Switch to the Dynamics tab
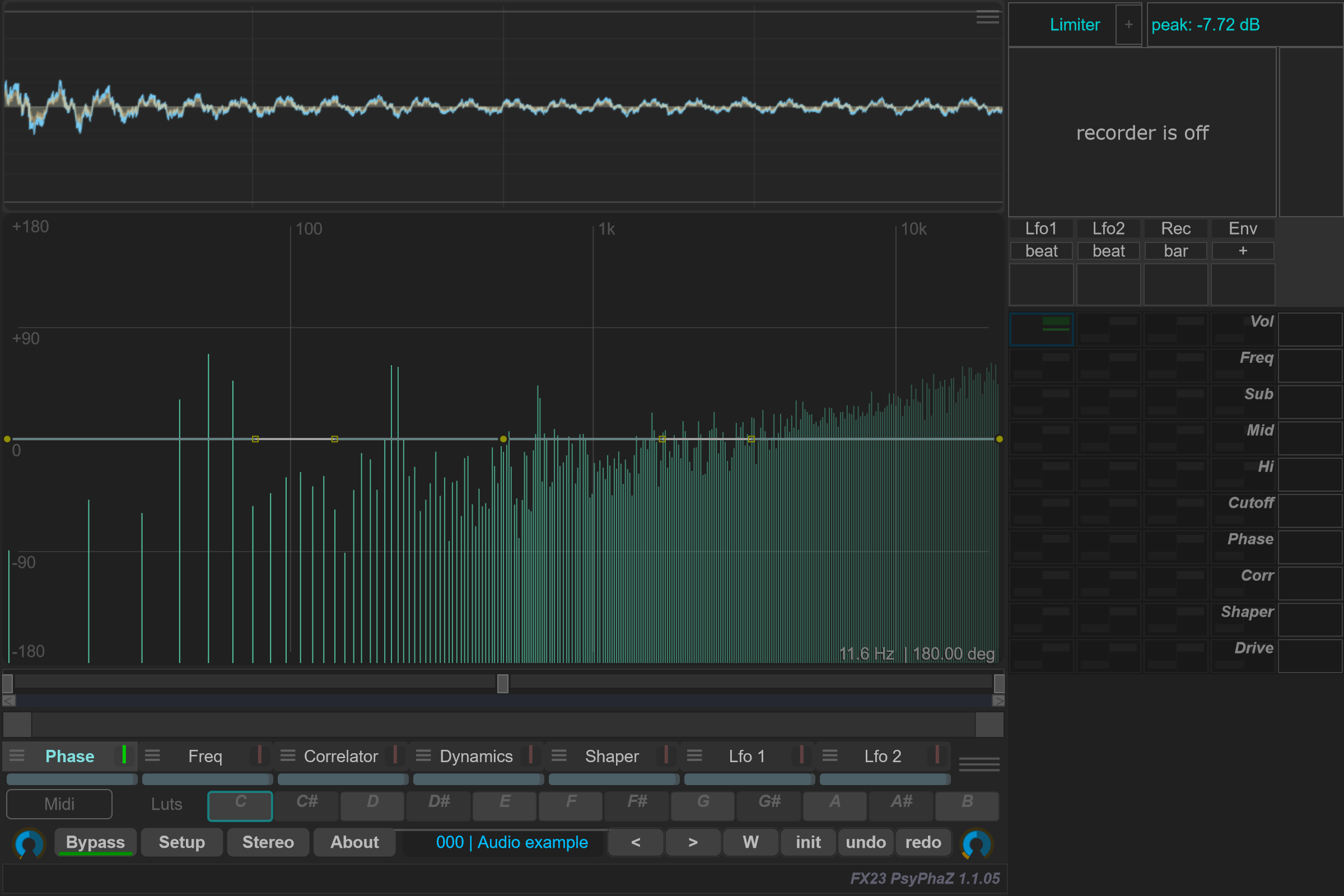 pyautogui.click(x=476, y=756)
